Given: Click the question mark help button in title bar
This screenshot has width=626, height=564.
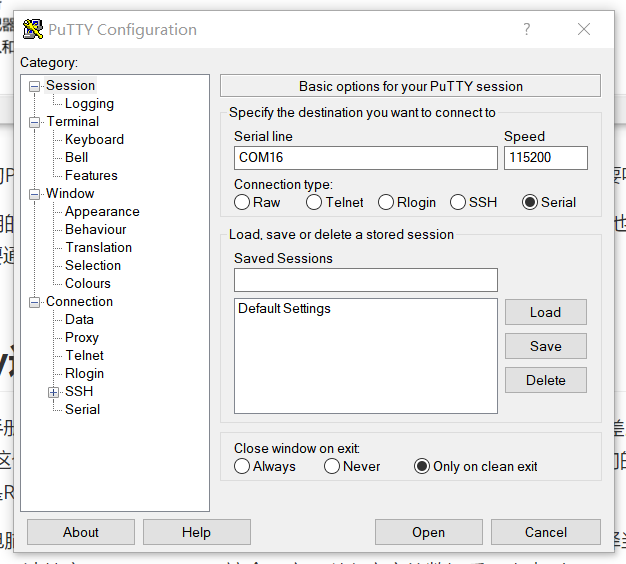Looking at the screenshot, I should pos(527,29).
